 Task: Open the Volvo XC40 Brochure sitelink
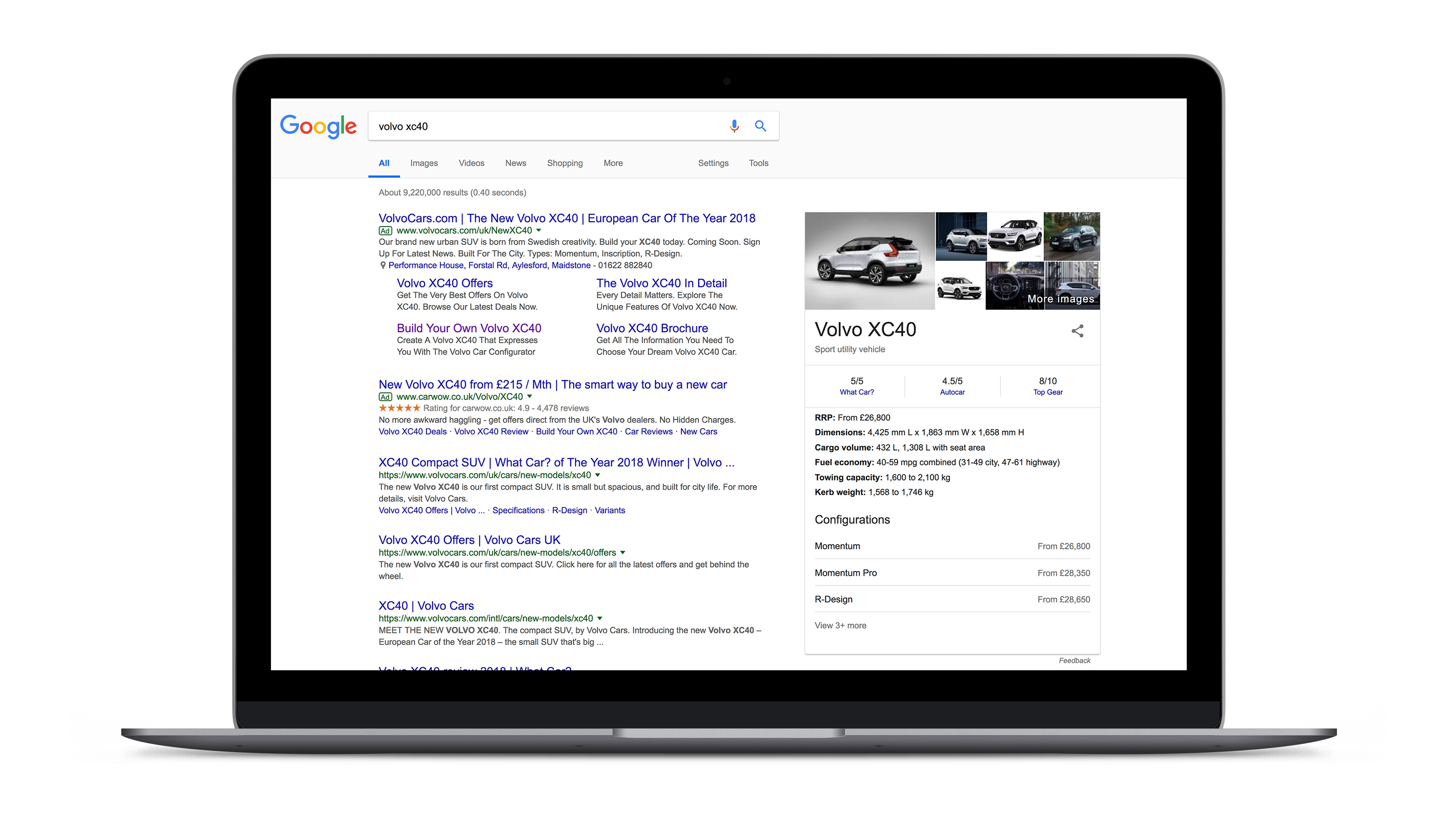point(652,328)
